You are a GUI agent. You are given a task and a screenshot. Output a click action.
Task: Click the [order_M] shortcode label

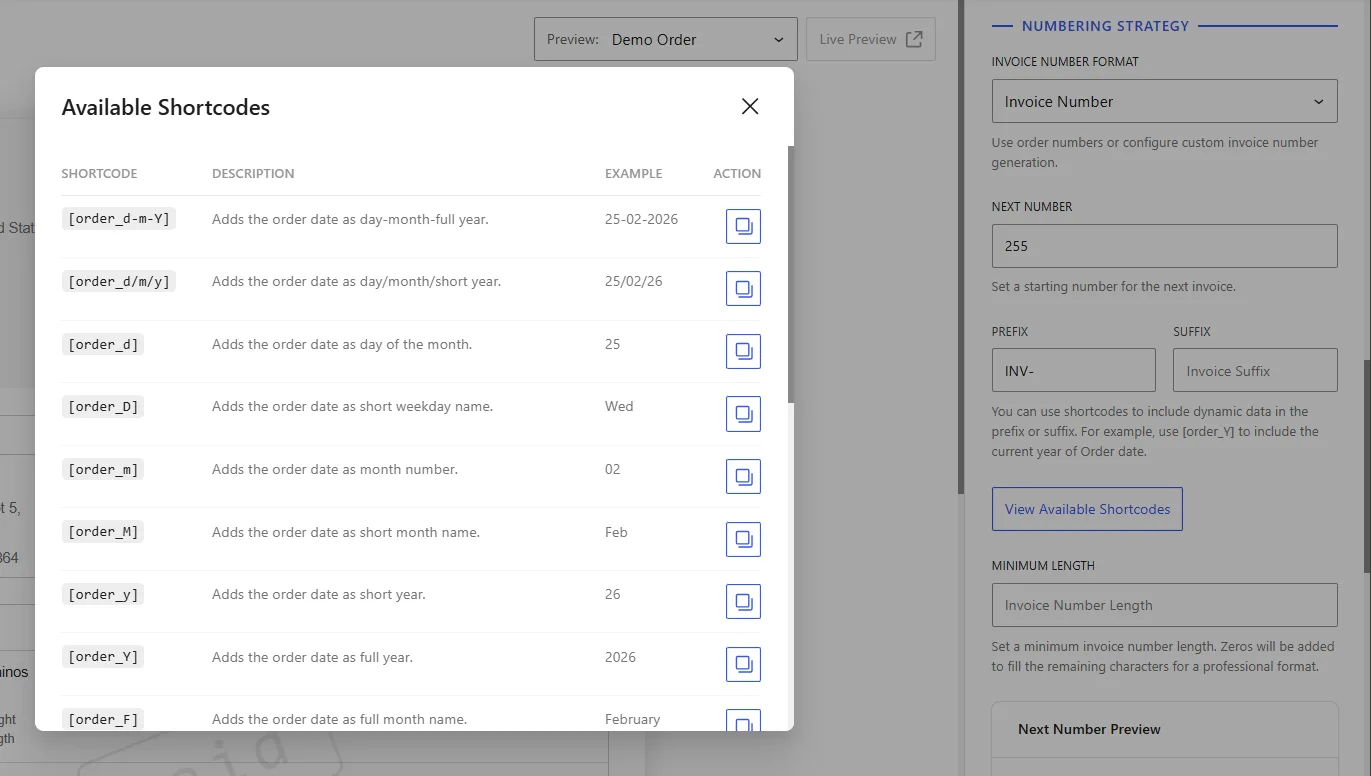(103, 531)
